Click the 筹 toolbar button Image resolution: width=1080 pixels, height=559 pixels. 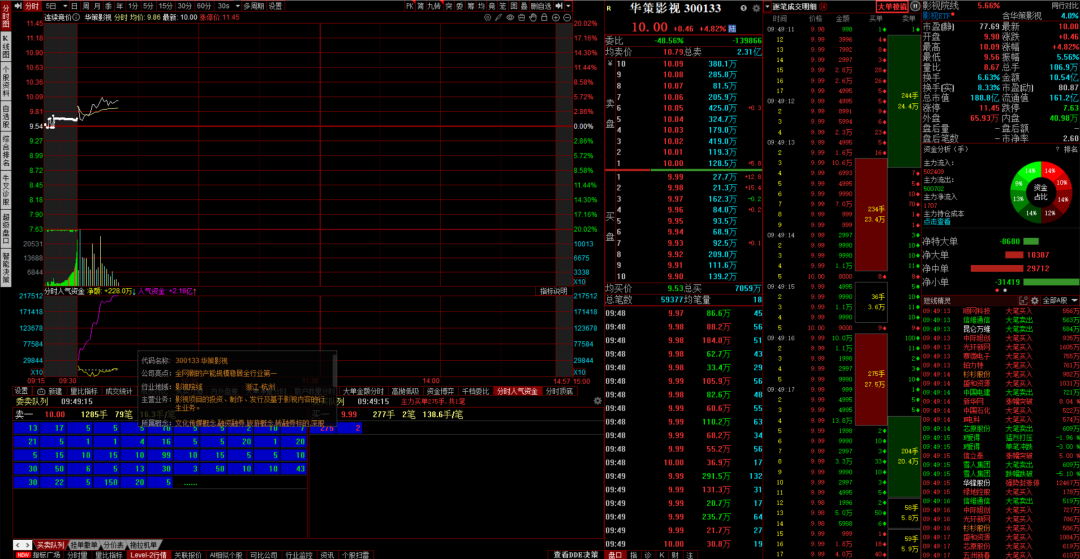point(470,6)
